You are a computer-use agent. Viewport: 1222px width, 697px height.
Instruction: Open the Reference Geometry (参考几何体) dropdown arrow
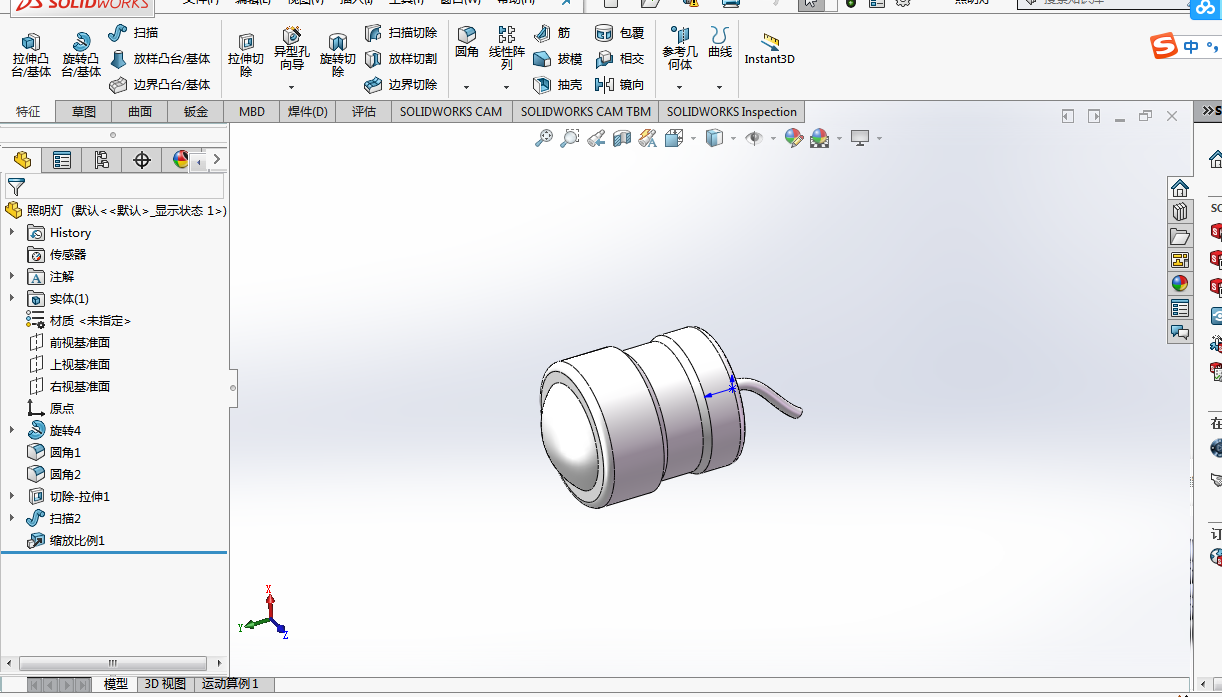tap(680, 87)
